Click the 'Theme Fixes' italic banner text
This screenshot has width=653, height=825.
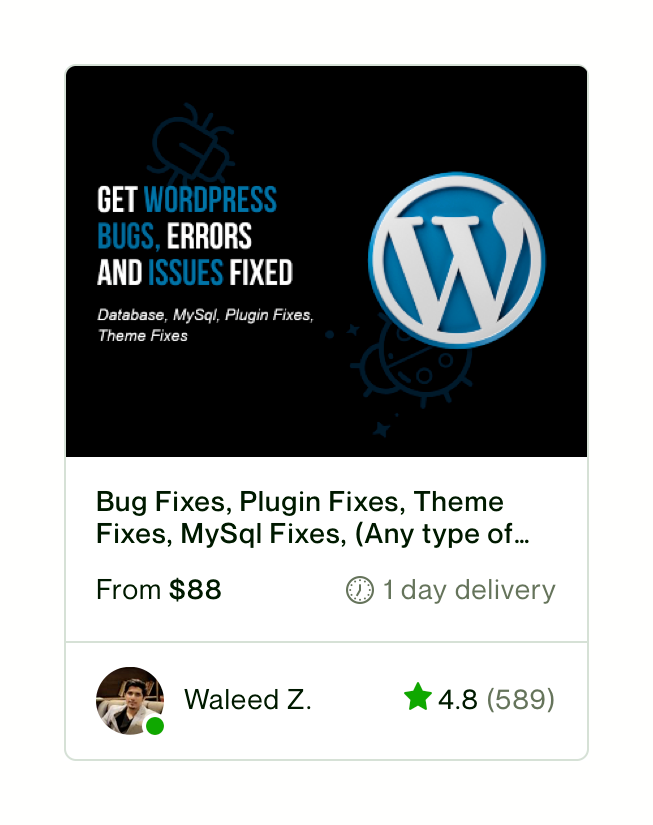point(143,336)
